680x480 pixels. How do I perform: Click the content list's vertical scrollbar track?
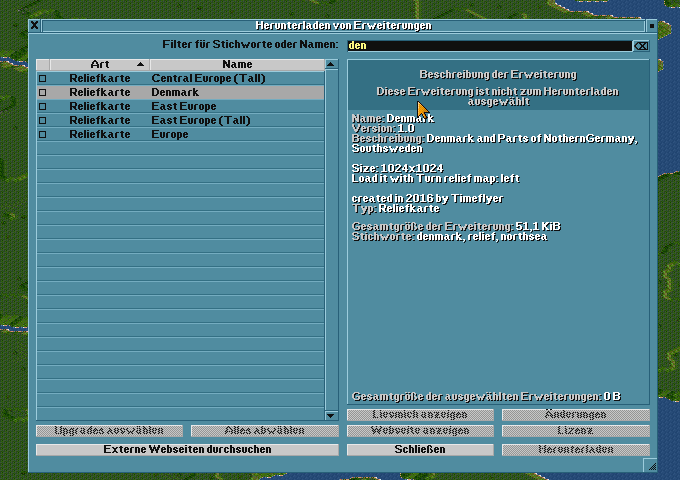click(331, 250)
